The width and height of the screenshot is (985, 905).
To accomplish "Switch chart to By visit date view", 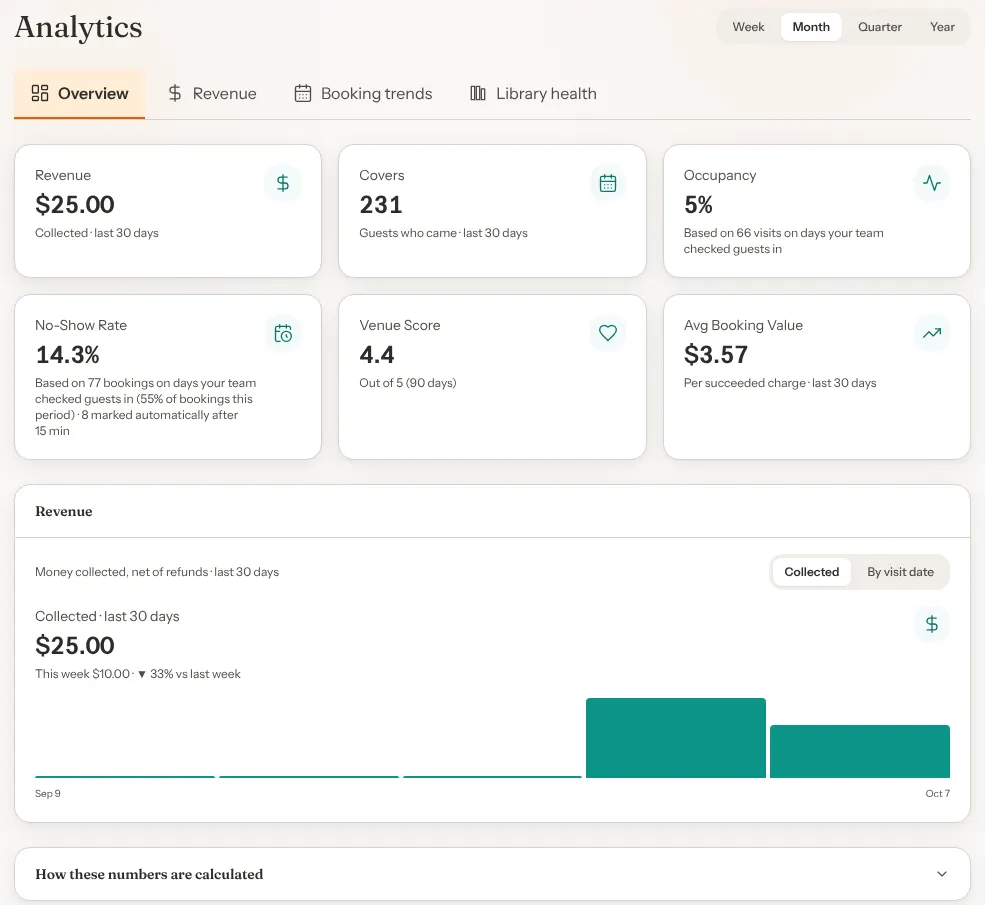I will point(900,572).
